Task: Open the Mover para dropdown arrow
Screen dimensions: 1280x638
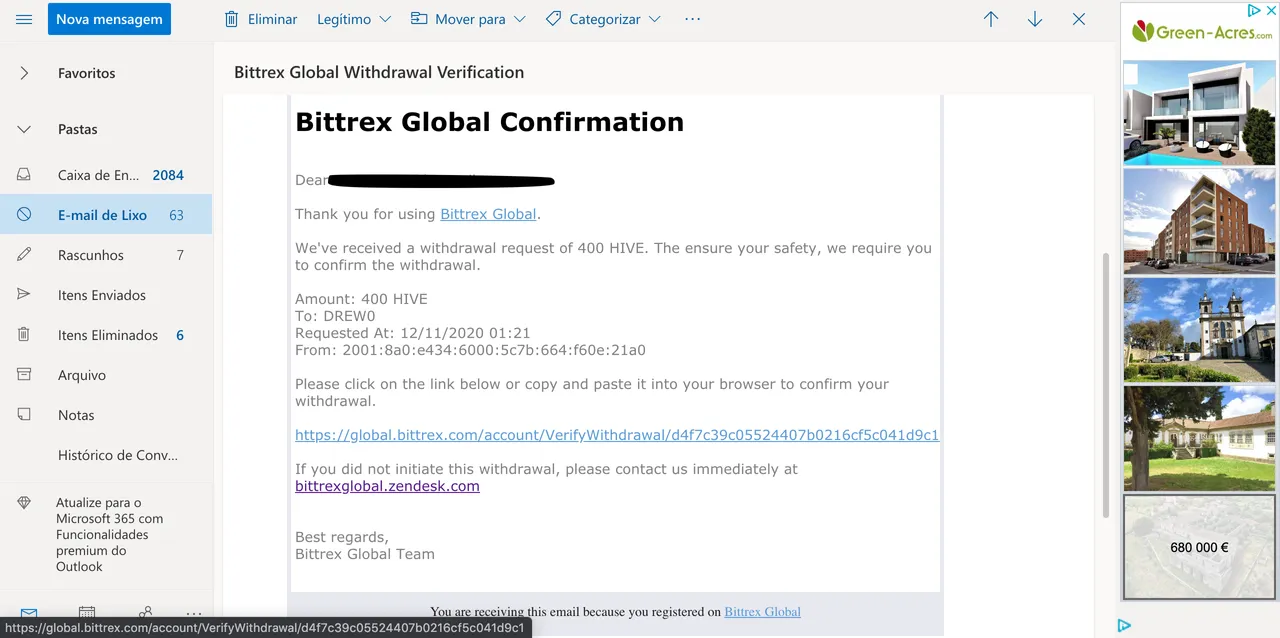Action: click(x=519, y=19)
